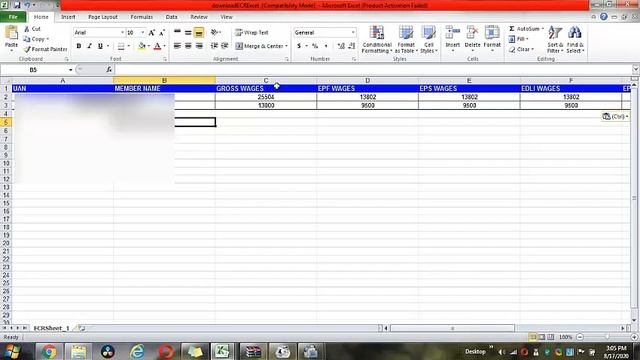
Task: Set Middle Align for cell text
Action: tap(188, 32)
